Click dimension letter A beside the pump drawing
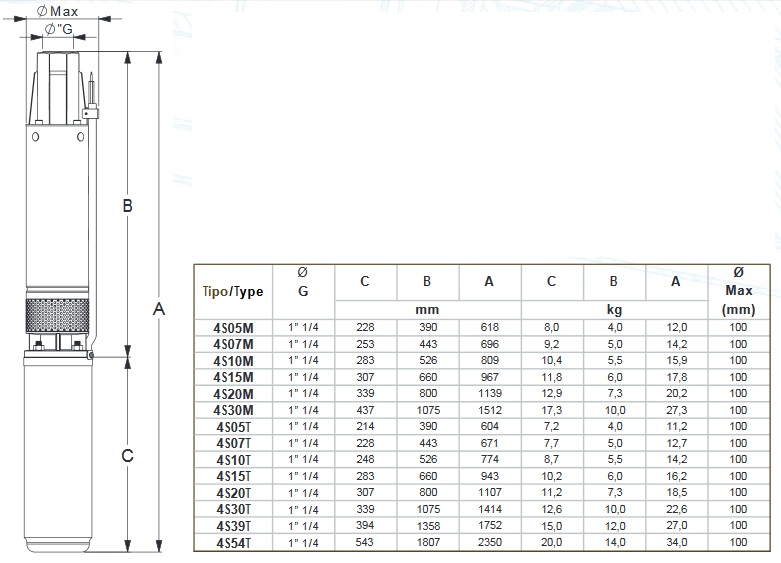 157,309
